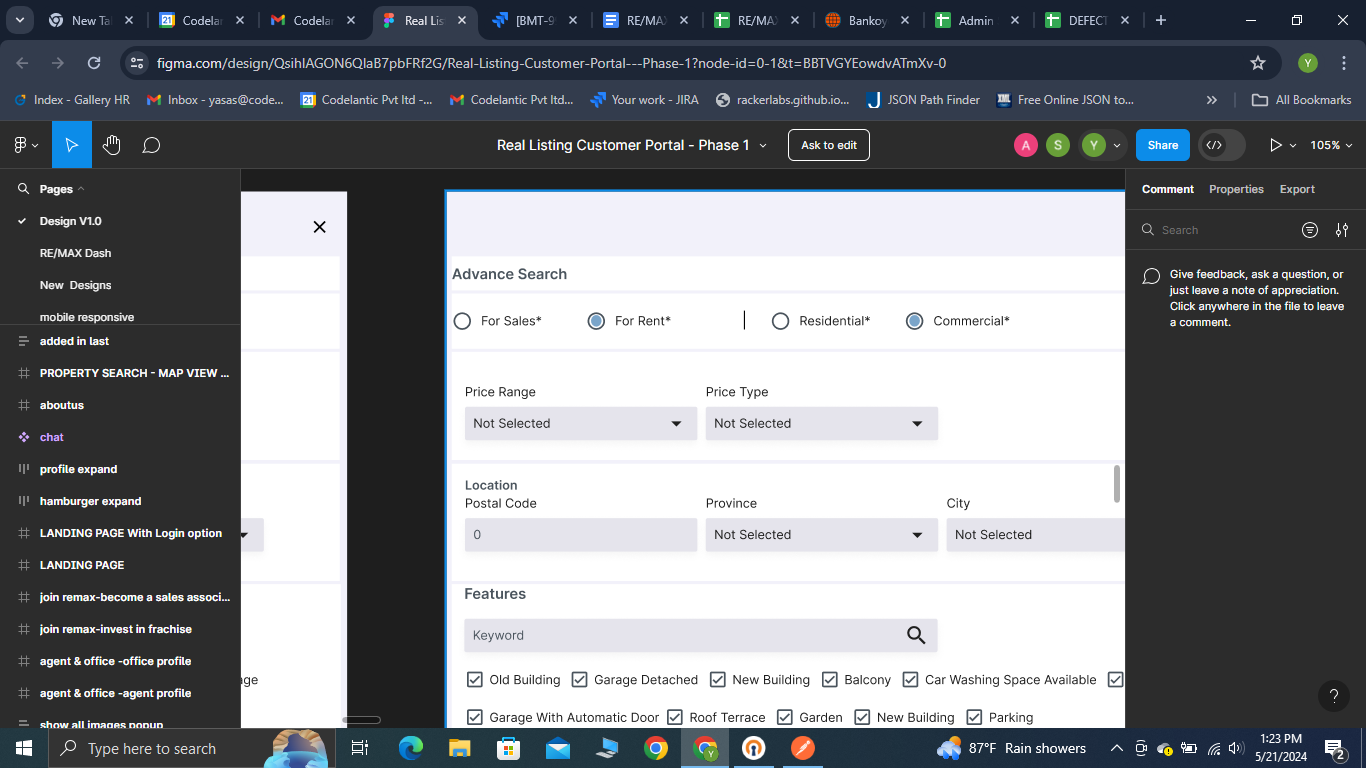Open the New Designs page
The image size is (1366, 768).
[x=75, y=285]
